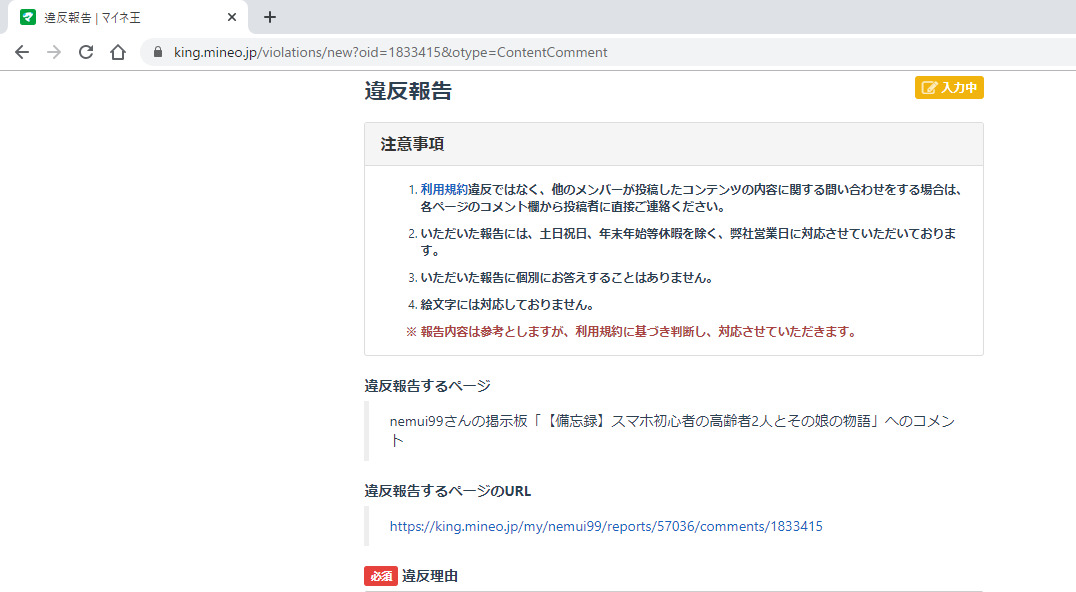
Task: Click the 違反理由 field label
Action: pyautogui.click(x=430, y=576)
